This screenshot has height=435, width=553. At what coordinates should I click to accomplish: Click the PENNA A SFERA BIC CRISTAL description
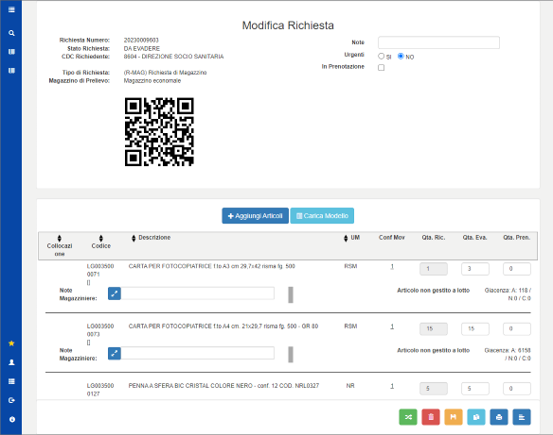pyautogui.click(x=224, y=386)
